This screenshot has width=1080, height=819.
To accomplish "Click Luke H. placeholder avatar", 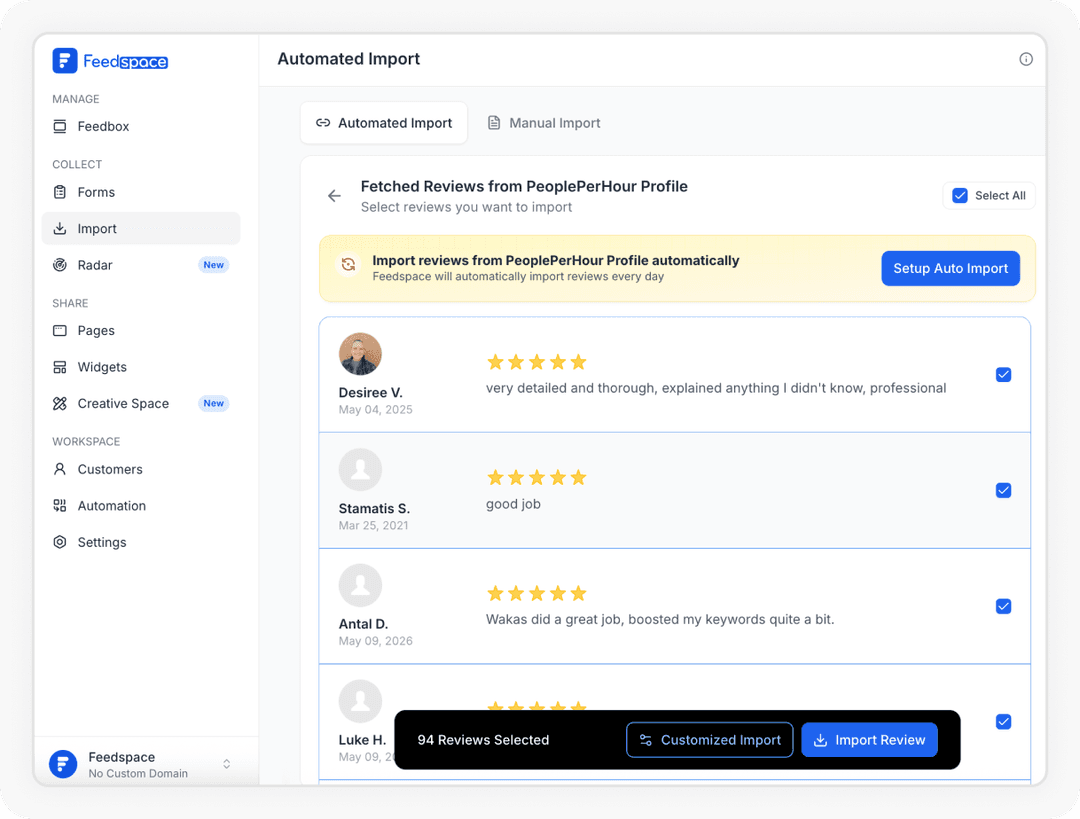I will (360, 701).
